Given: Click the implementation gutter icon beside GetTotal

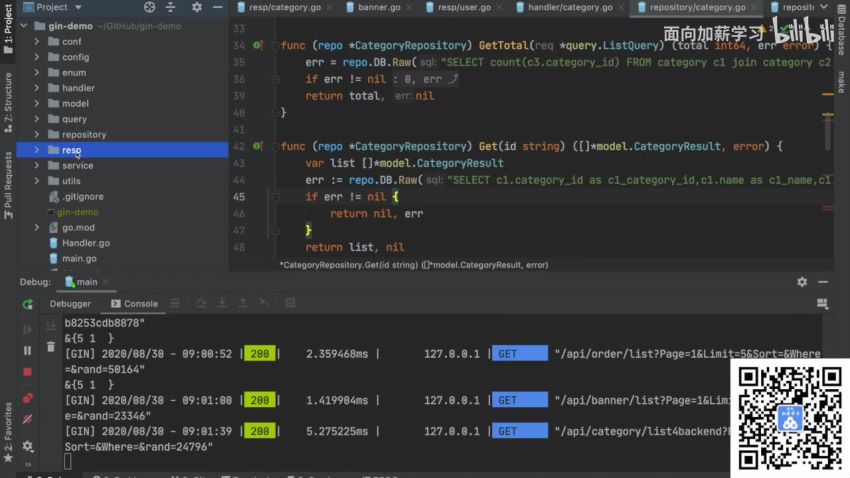Looking at the screenshot, I should (257, 46).
